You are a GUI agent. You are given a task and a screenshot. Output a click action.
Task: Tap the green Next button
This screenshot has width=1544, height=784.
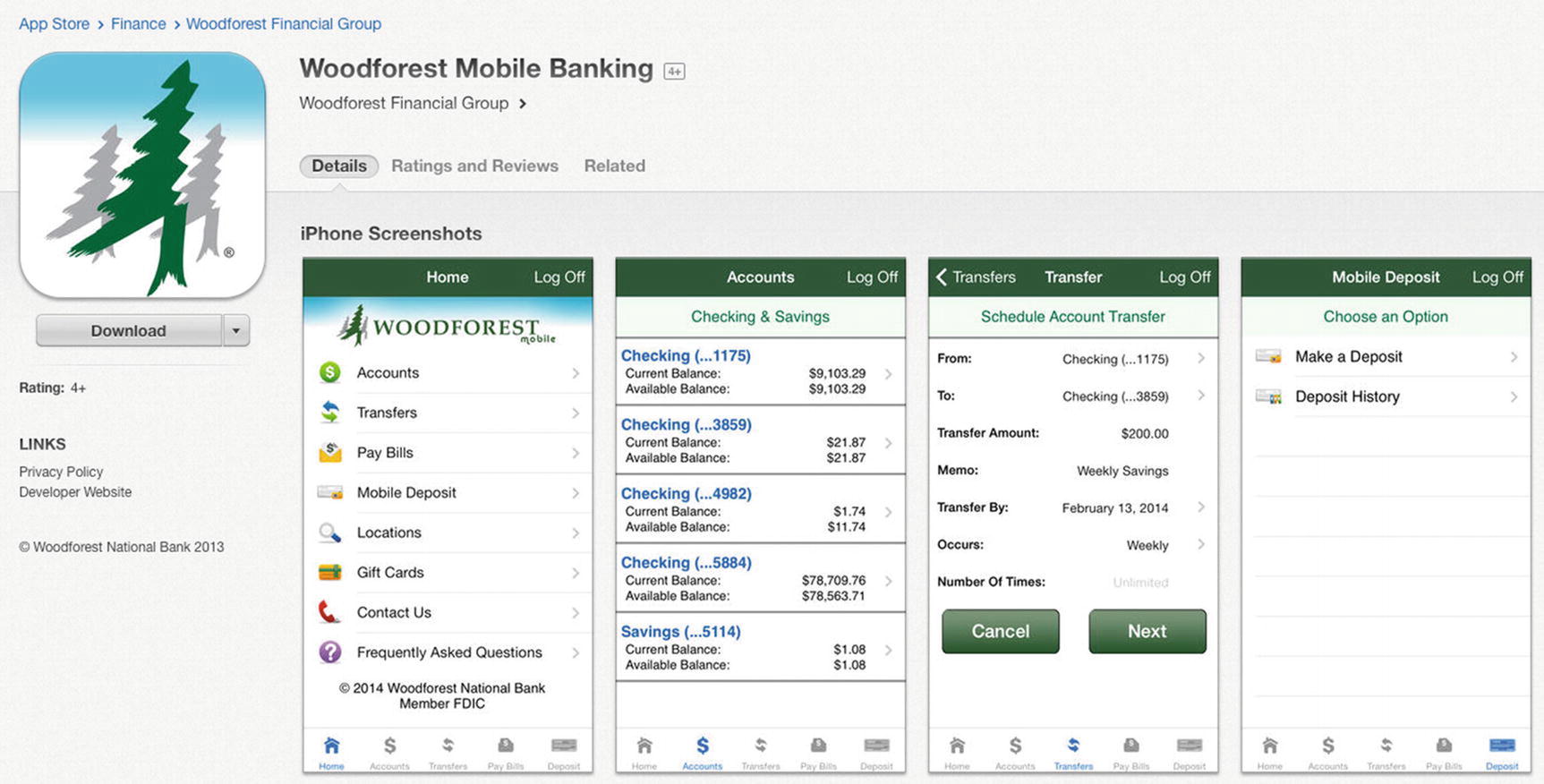point(1147,631)
